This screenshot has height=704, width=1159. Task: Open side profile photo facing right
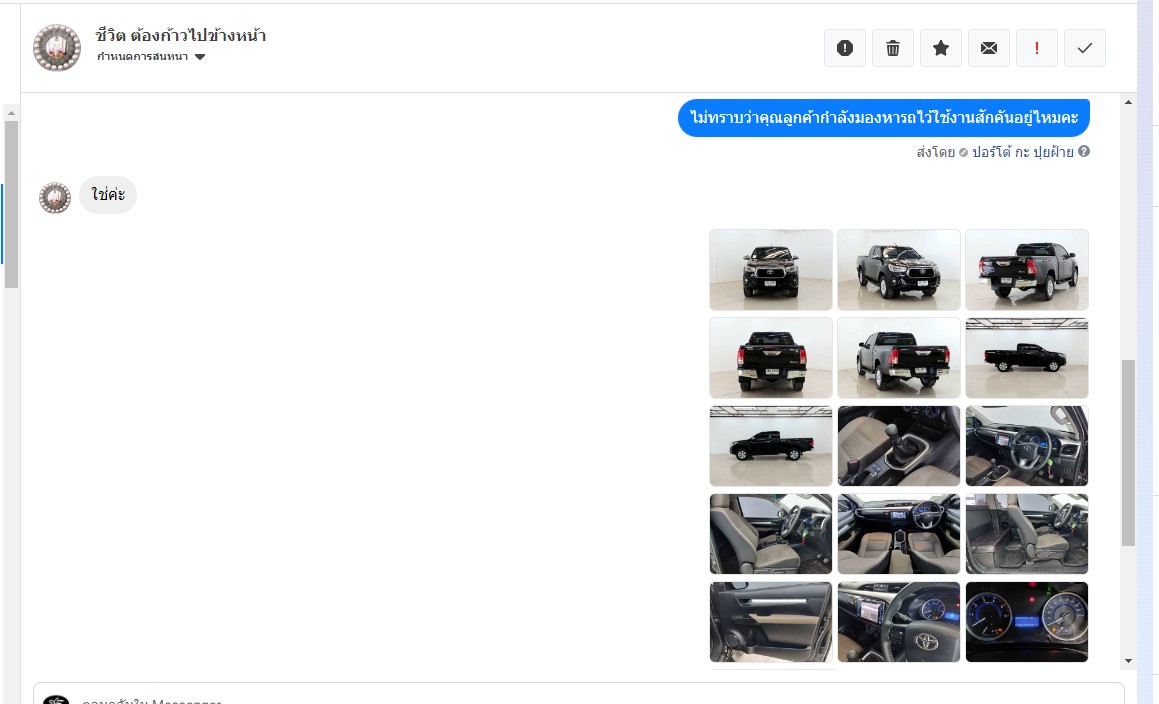click(x=1027, y=358)
